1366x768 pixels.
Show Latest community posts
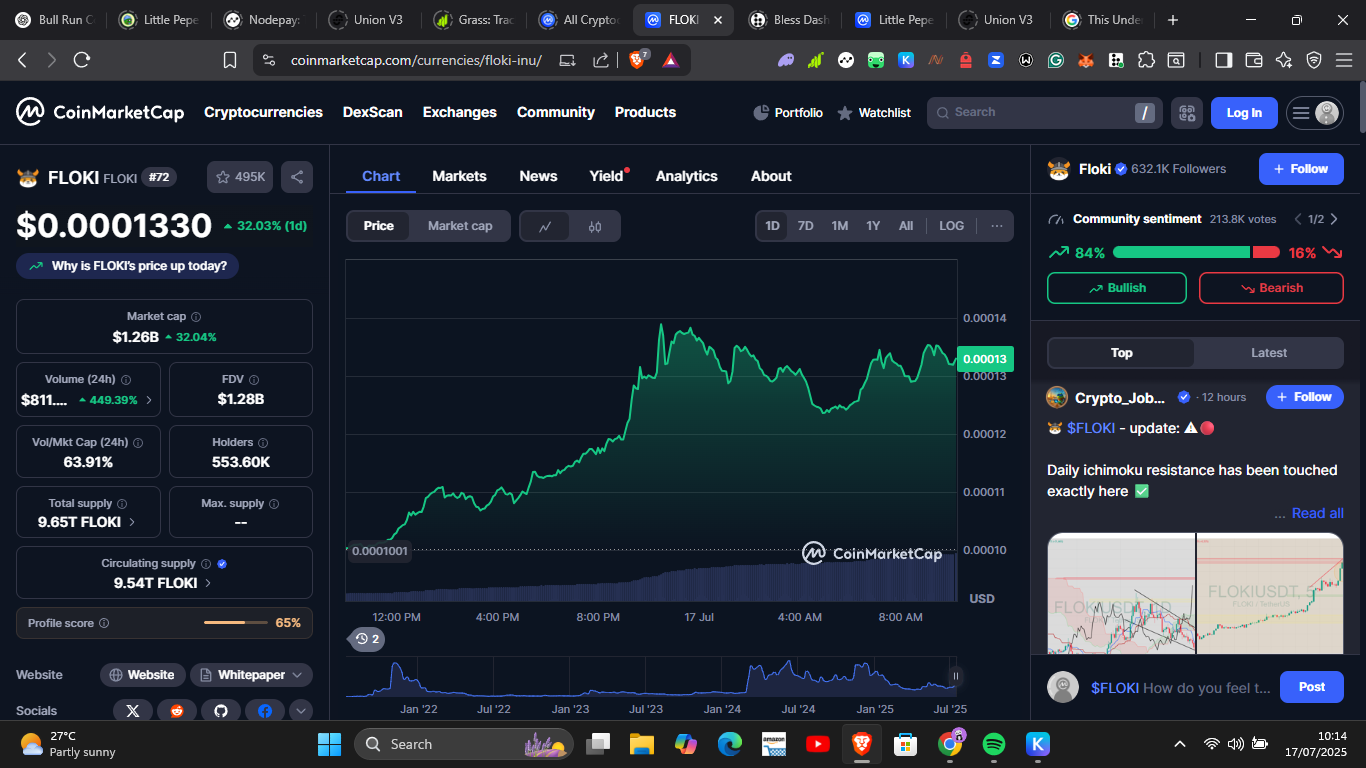(1269, 353)
